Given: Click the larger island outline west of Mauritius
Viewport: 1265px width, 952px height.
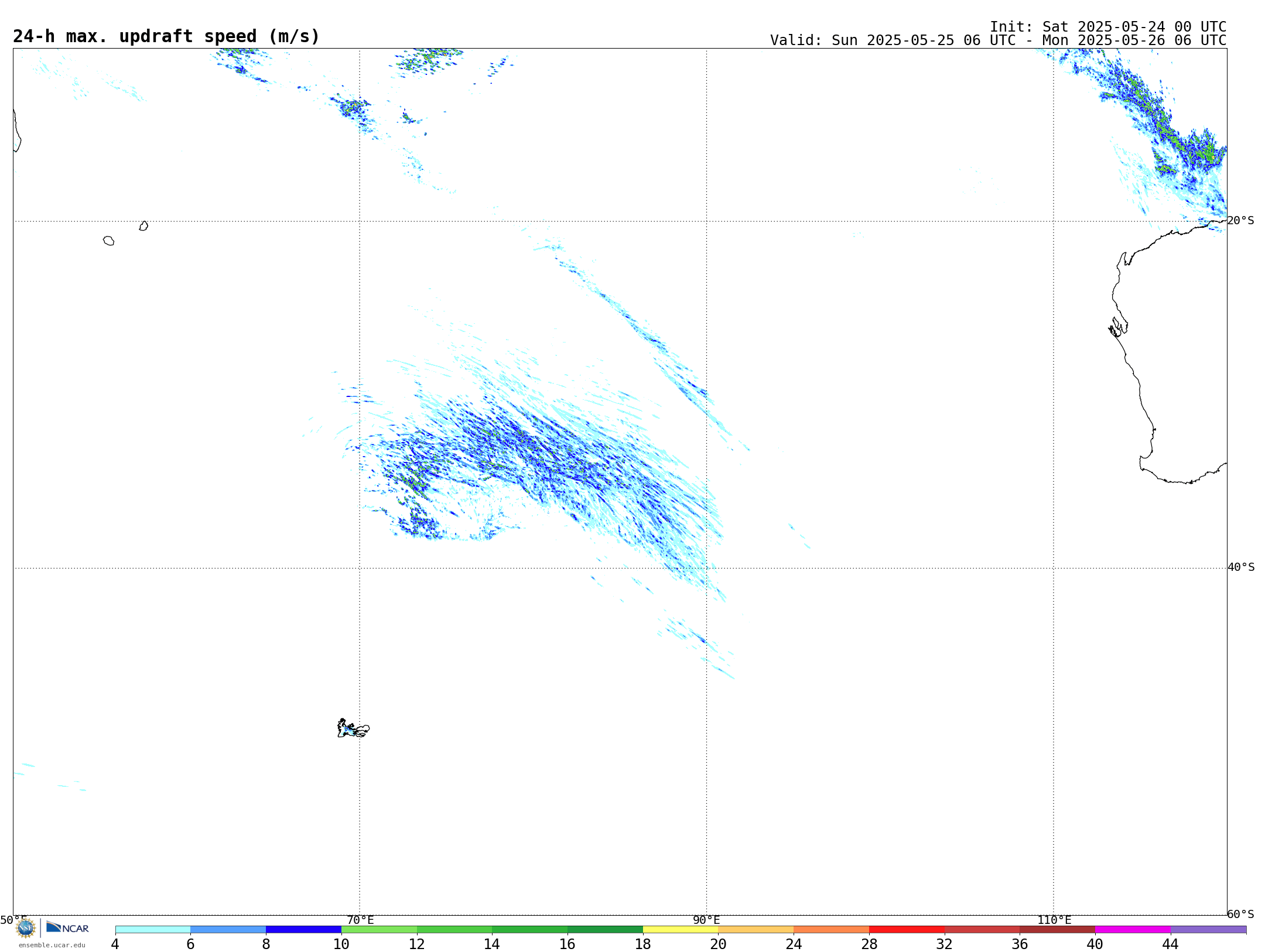Looking at the screenshot, I should pos(109,241).
